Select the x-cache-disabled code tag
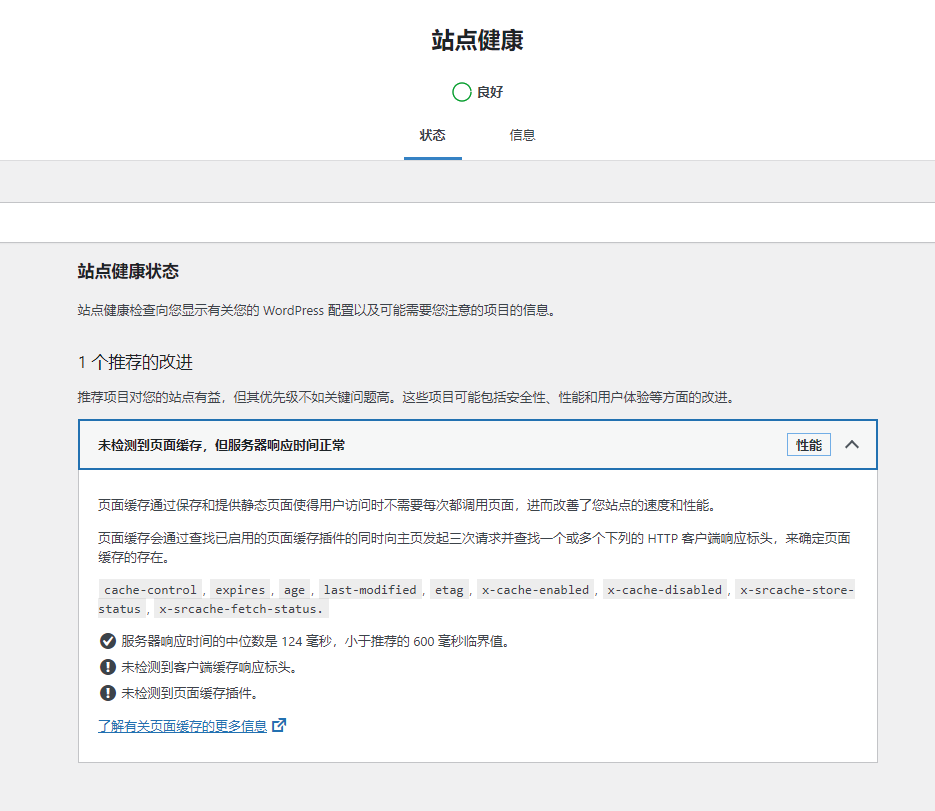This screenshot has height=811, width=935. pyautogui.click(x=664, y=590)
